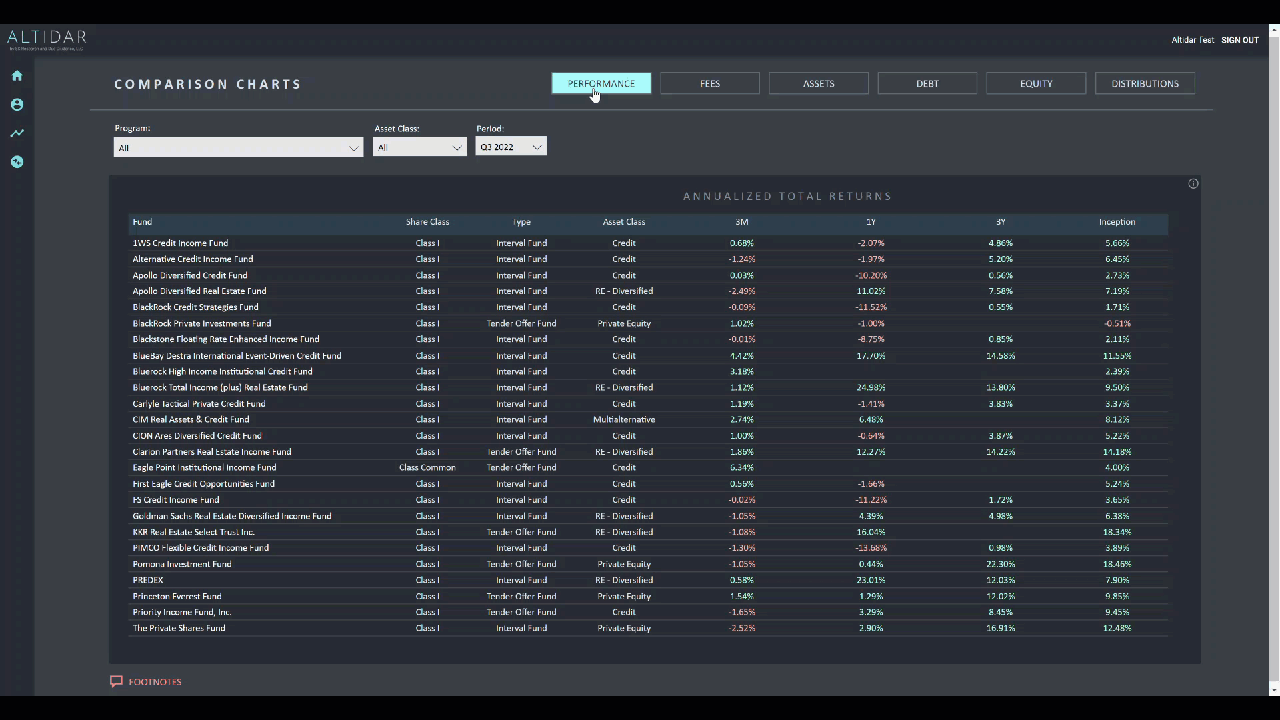Select the 1WS Credit Income Fund row
The width and height of the screenshot is (1280, 720).
pos(649,243)
